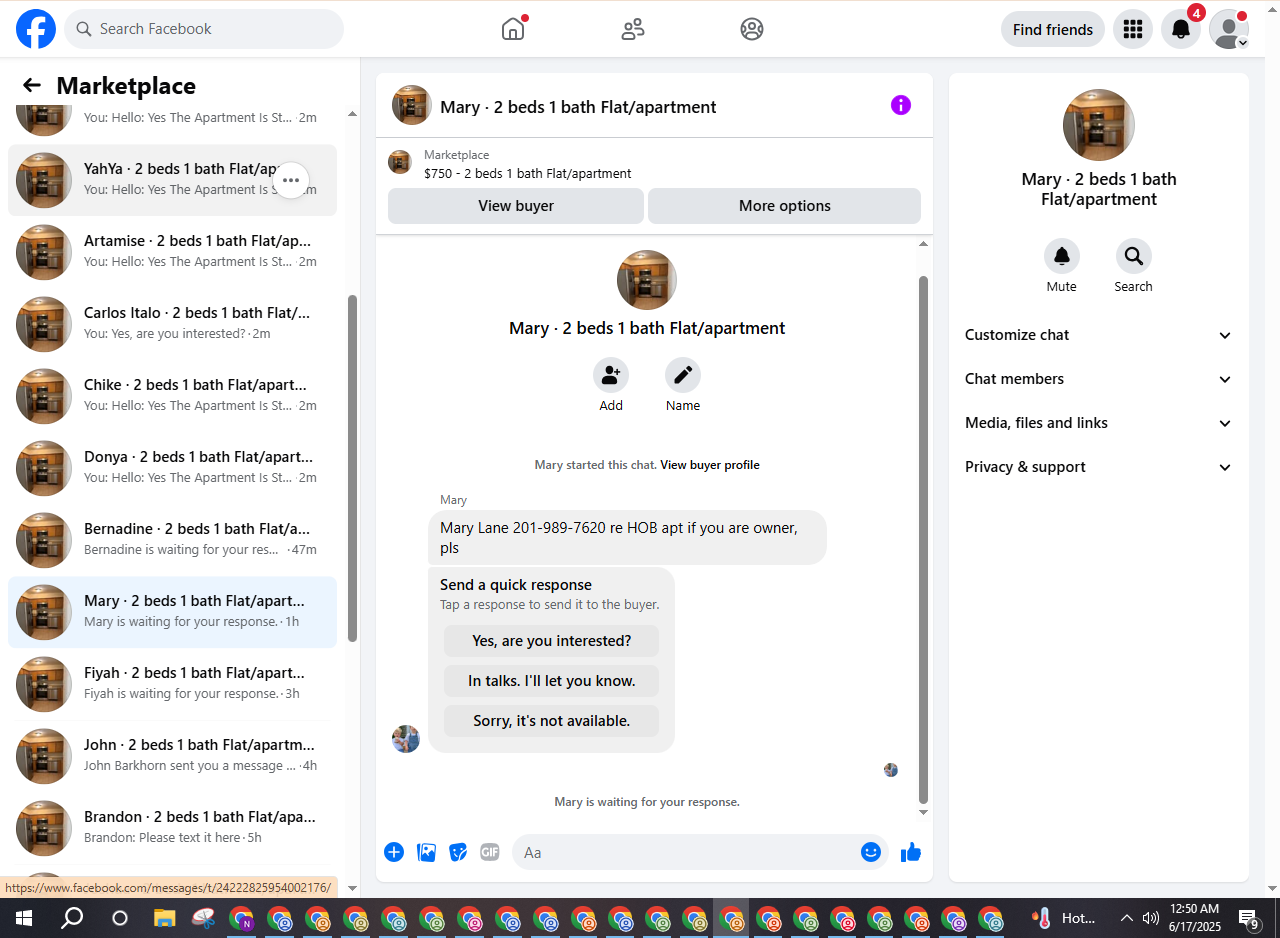The width and height of the screenshot is (1280, 938).
Task: Open the emoji picker smiley icon
Action: coord(871,852)
